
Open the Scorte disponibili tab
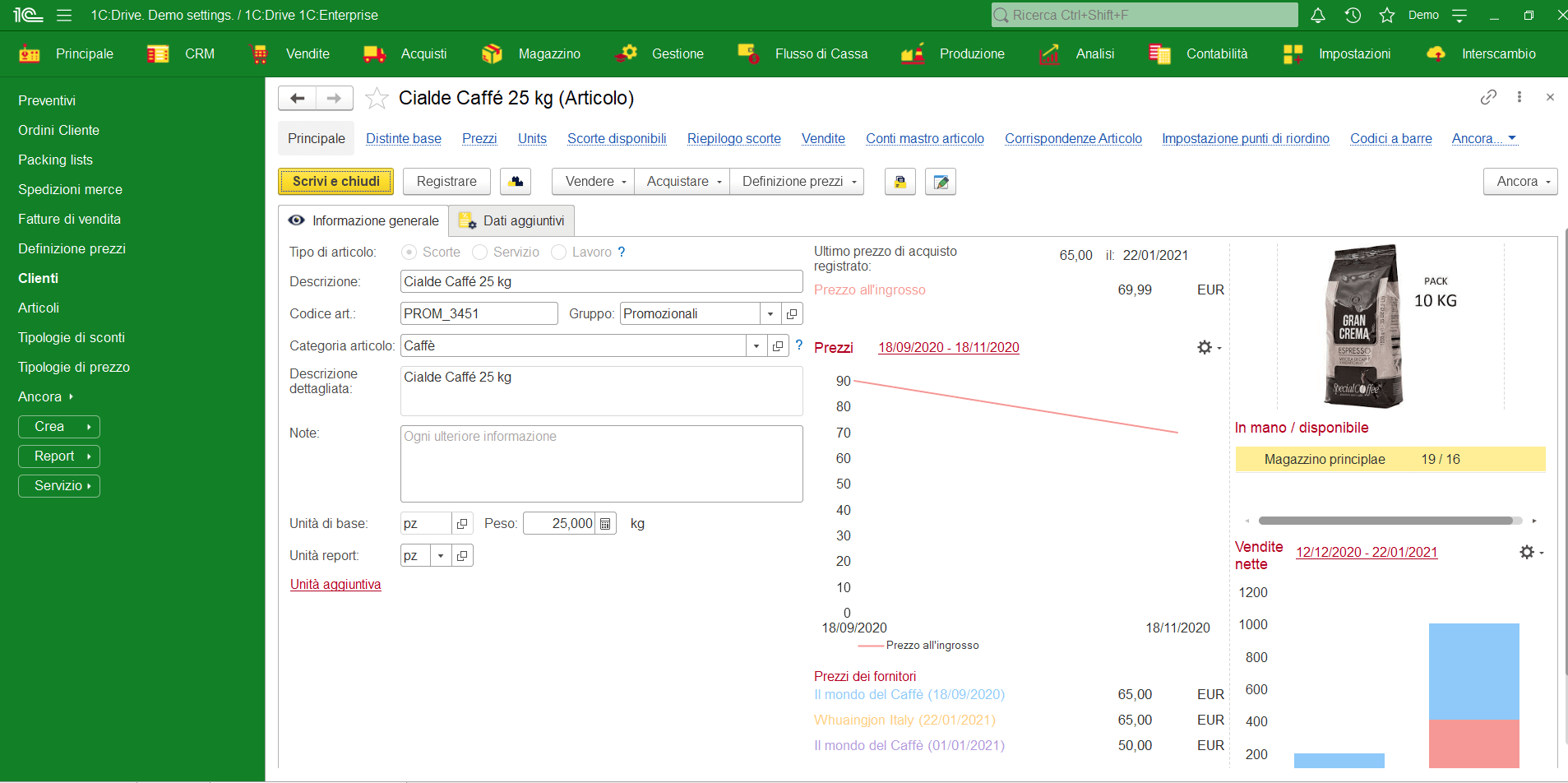click(617, 138)
